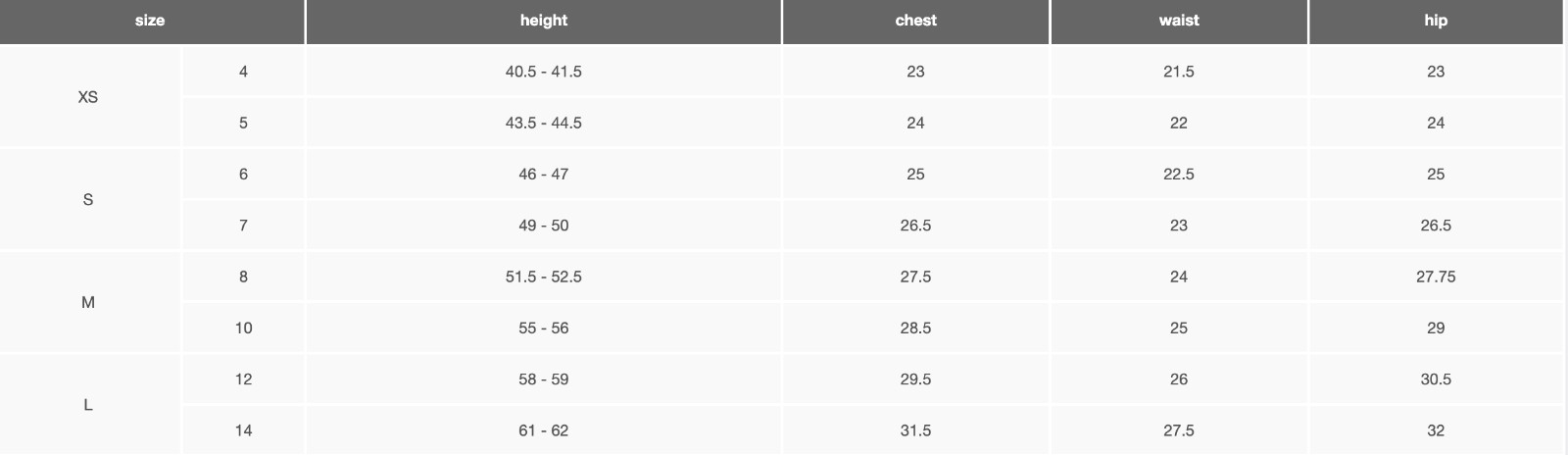
Task: Click height value 61 - 62
Action: 543,430
